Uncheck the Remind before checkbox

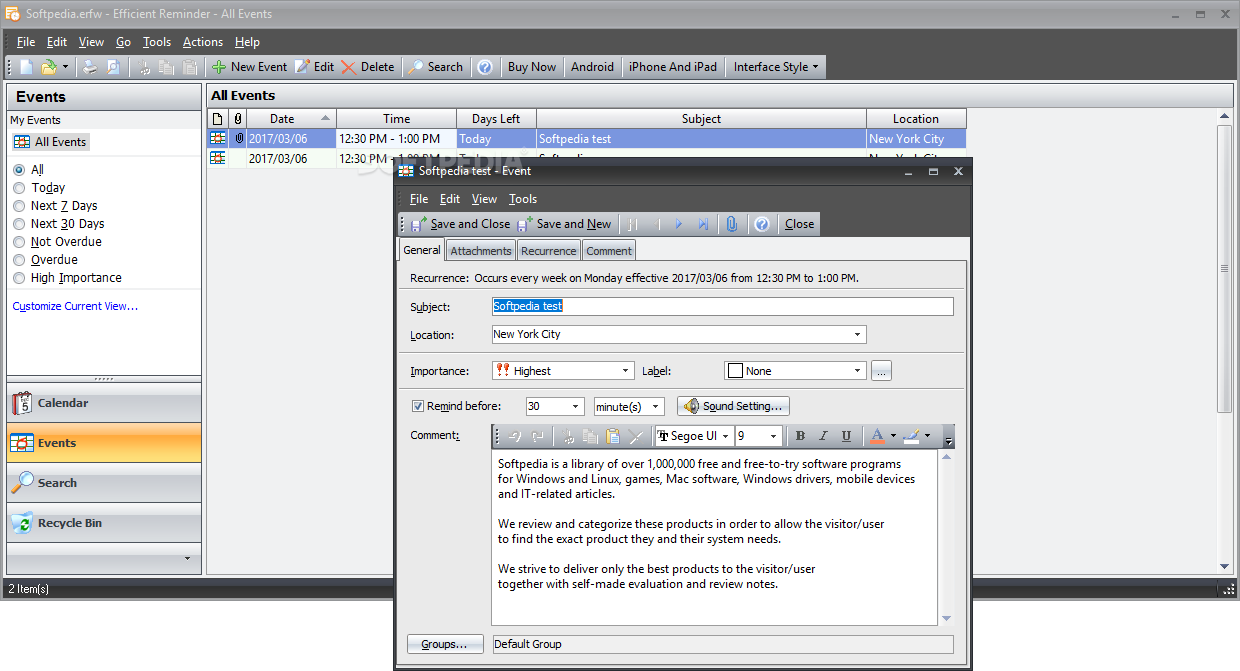[418, 406]
